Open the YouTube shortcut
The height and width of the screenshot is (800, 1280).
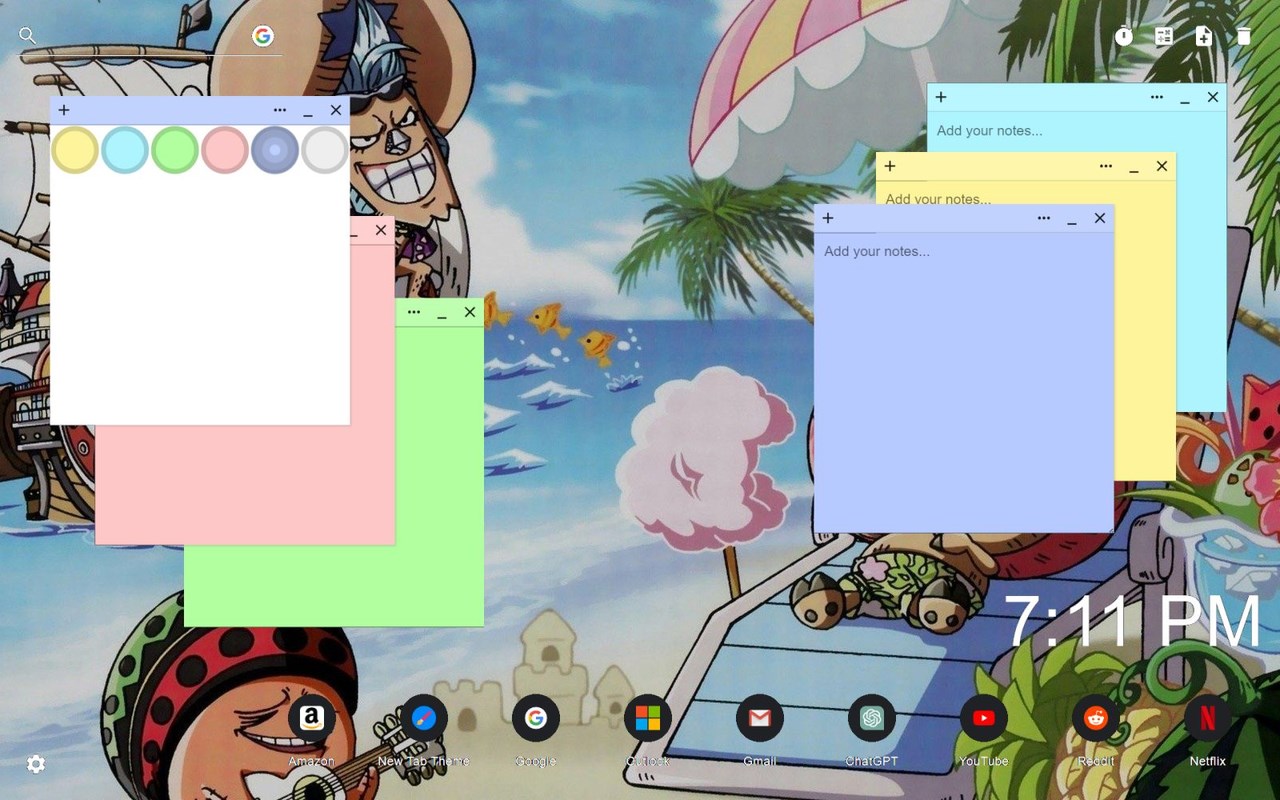[x=984, y=718]
